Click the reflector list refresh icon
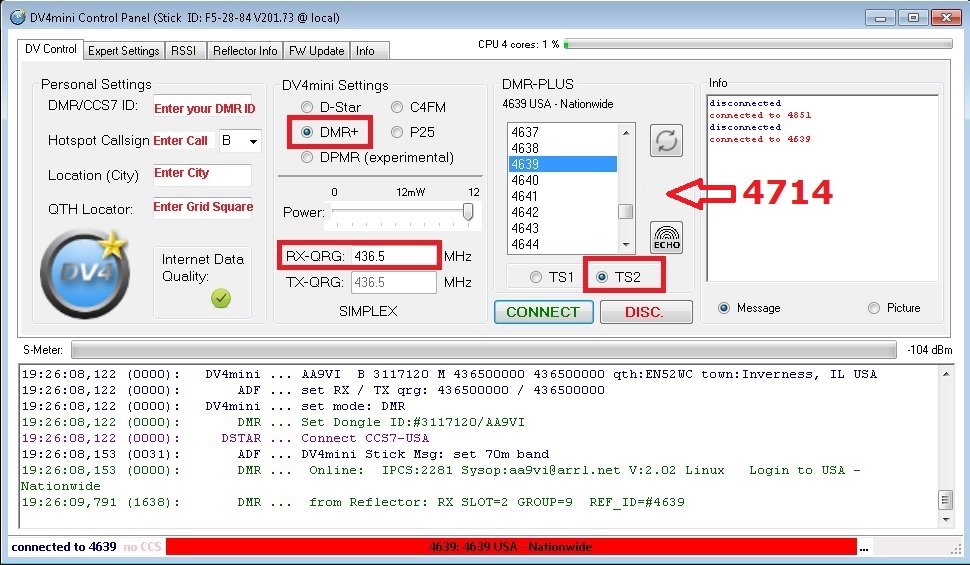The image size is (970, 565). (x=666, y=140)
